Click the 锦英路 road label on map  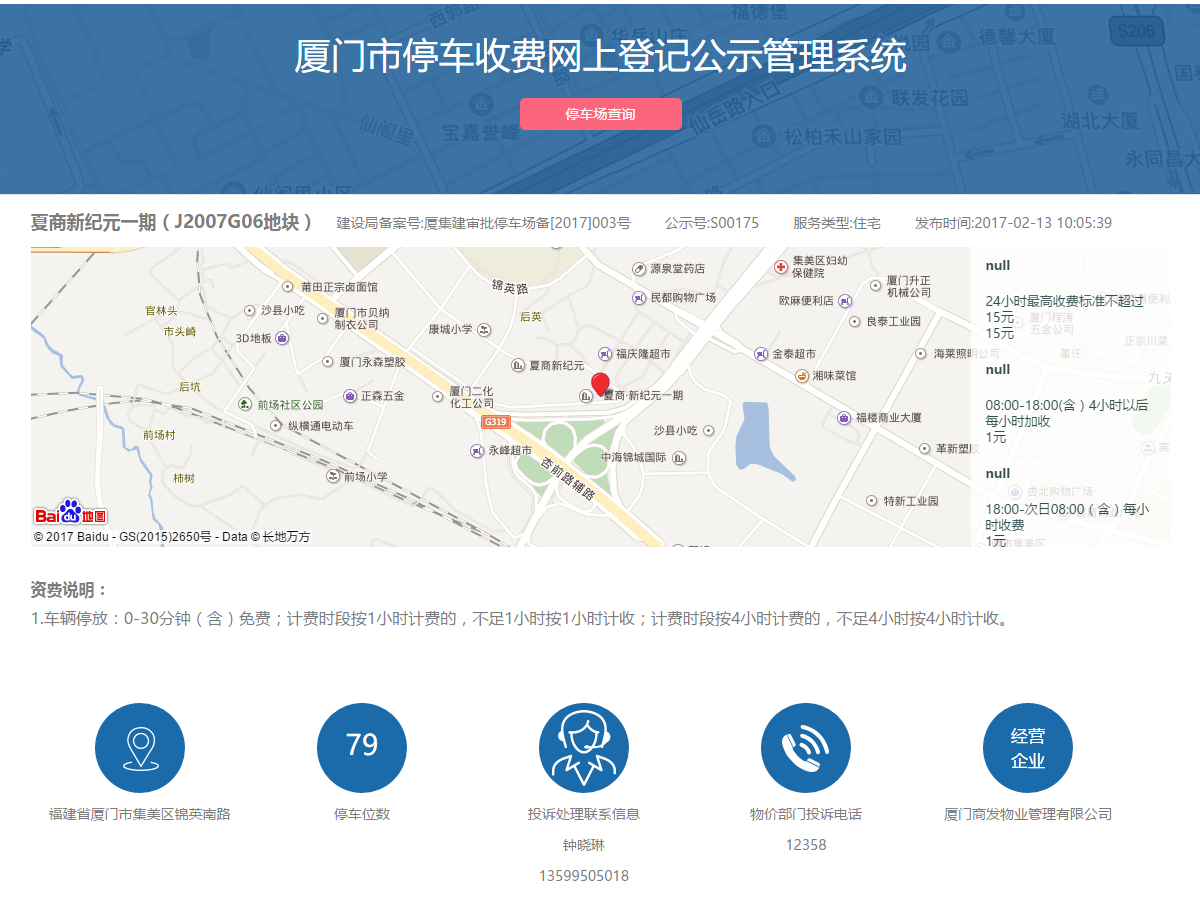tap(510, 287)
